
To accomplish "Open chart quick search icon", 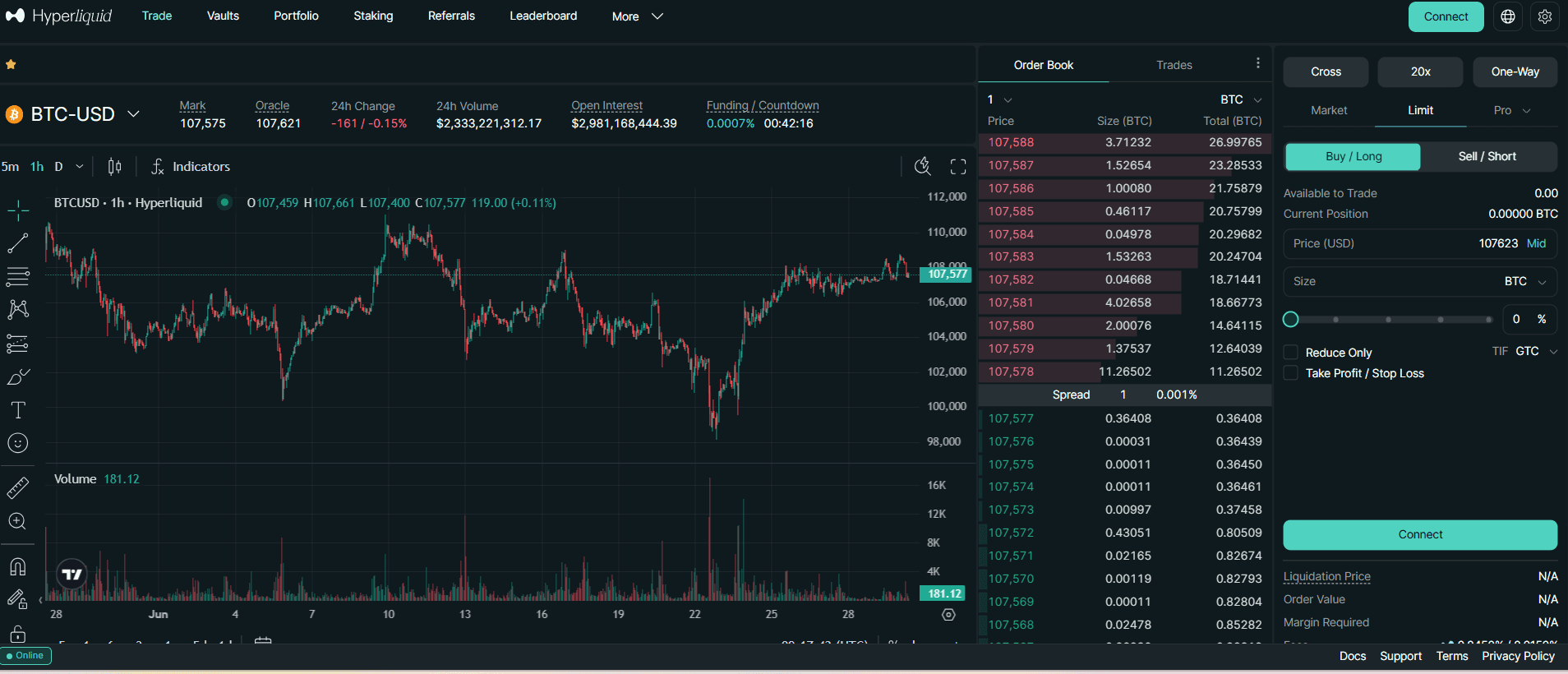I will click(923, 167).
